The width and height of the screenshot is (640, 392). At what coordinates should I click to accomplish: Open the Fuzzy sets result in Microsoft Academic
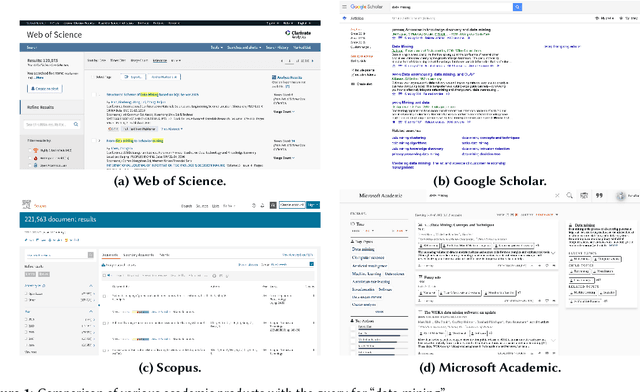432,277
